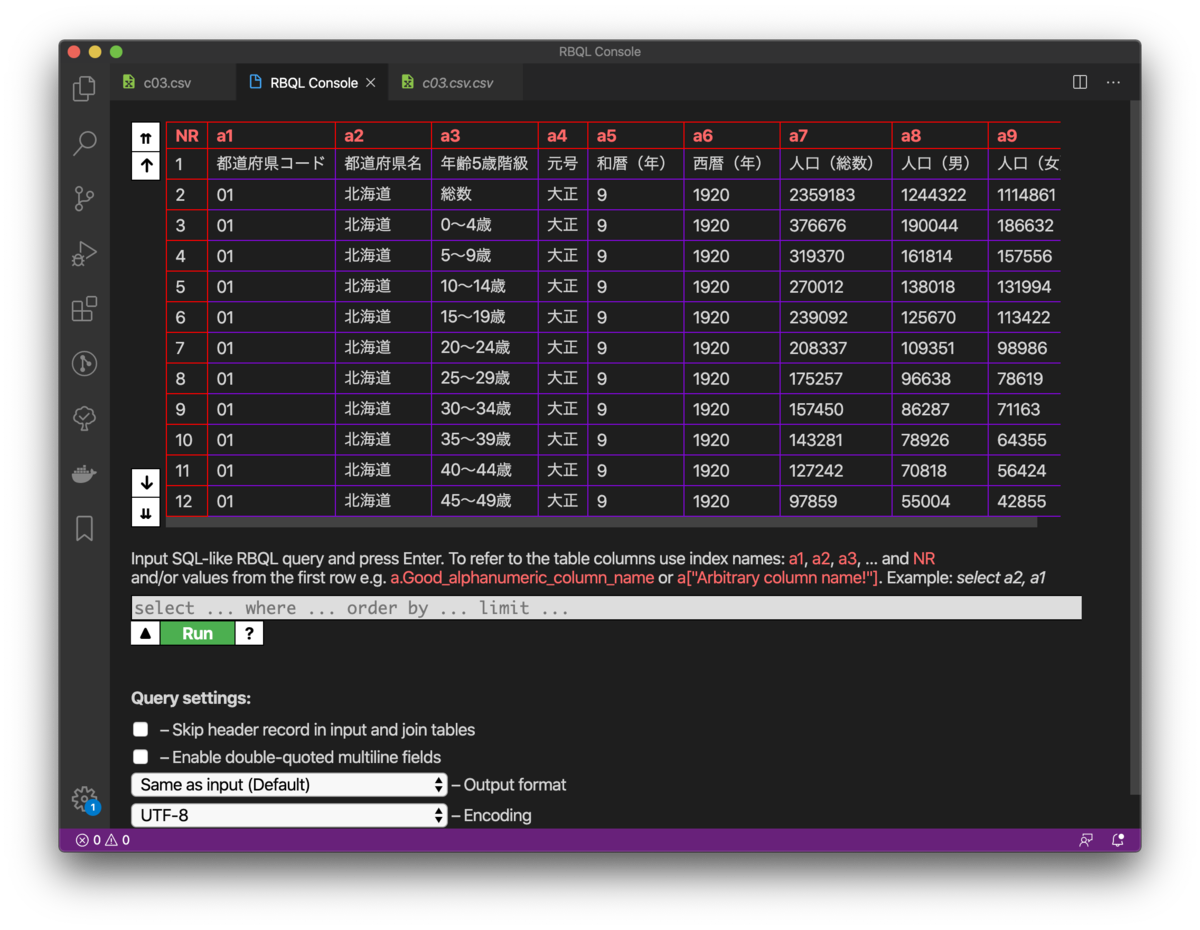1200x930 pixels.
Task: Open the Search view in the activity bar
Action: [85, 143]
